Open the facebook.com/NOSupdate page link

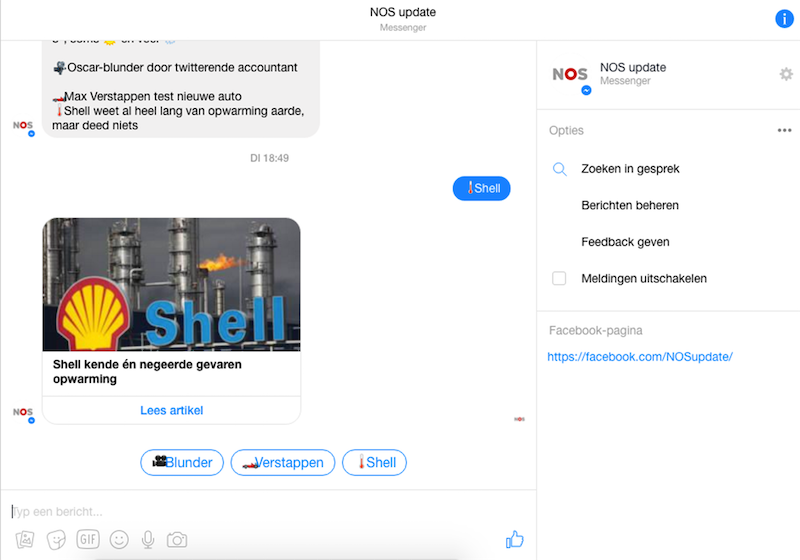coord(640,357)
